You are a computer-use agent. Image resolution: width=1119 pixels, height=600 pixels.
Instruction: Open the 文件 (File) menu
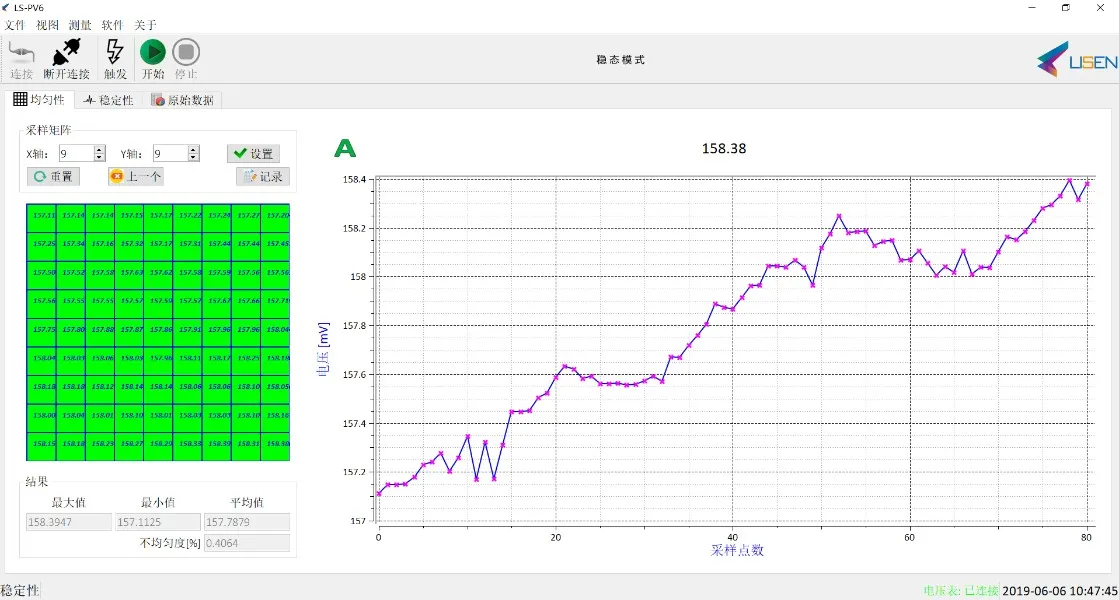(15, 25)
